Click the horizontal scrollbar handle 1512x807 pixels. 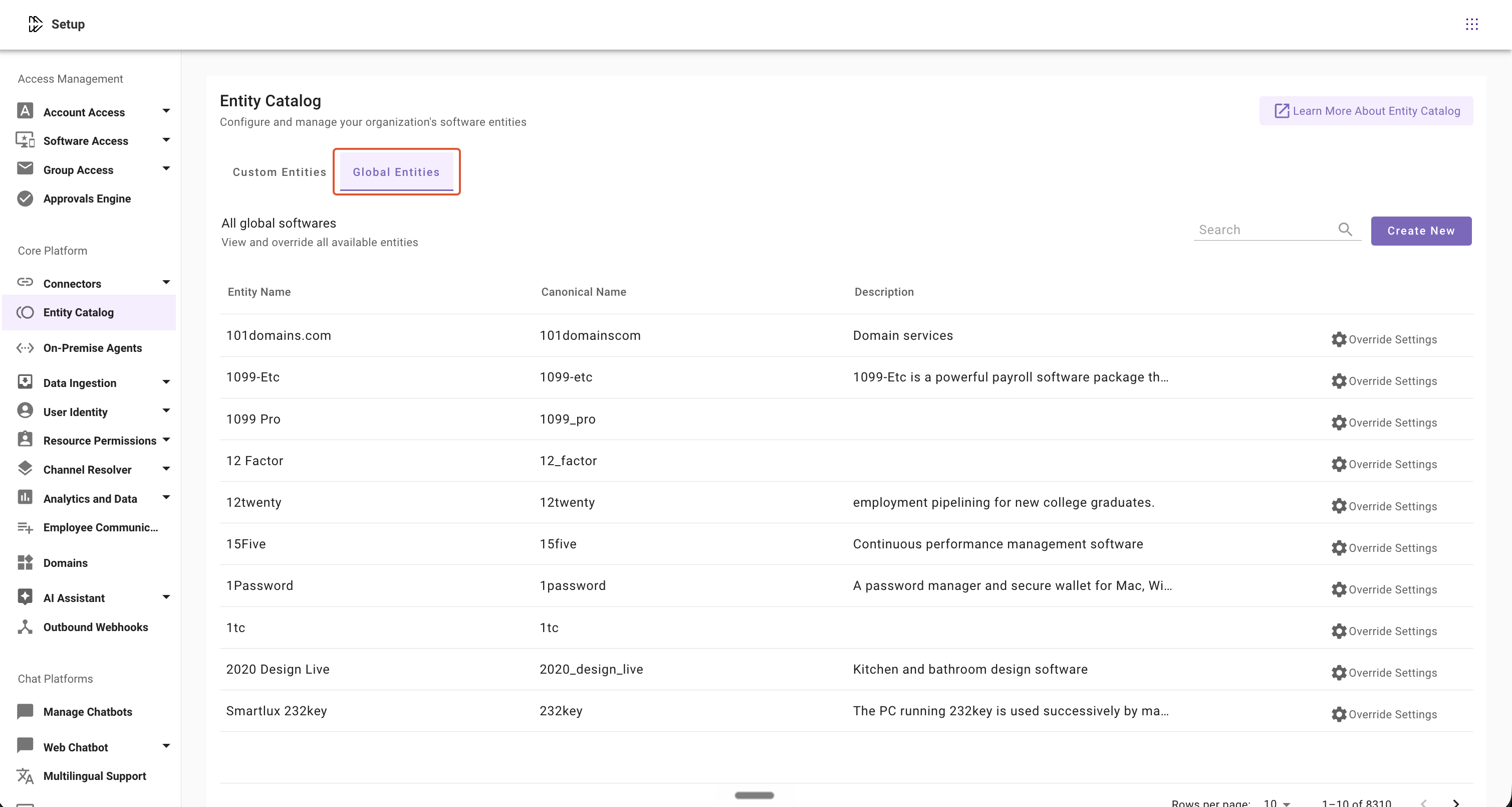point(754,795)
